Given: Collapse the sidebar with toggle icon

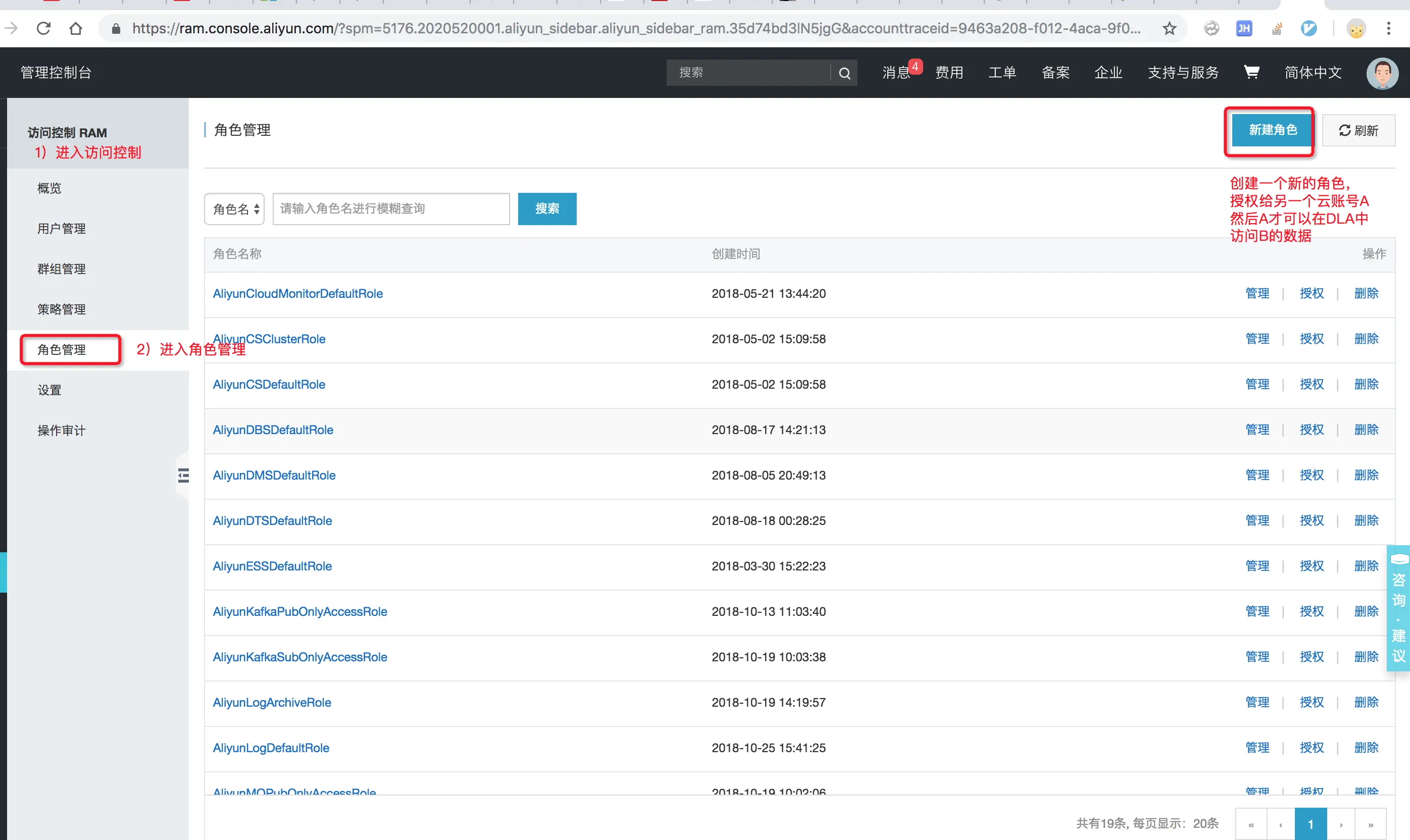Looking at the screenshot, I should (x=183, y=476).
